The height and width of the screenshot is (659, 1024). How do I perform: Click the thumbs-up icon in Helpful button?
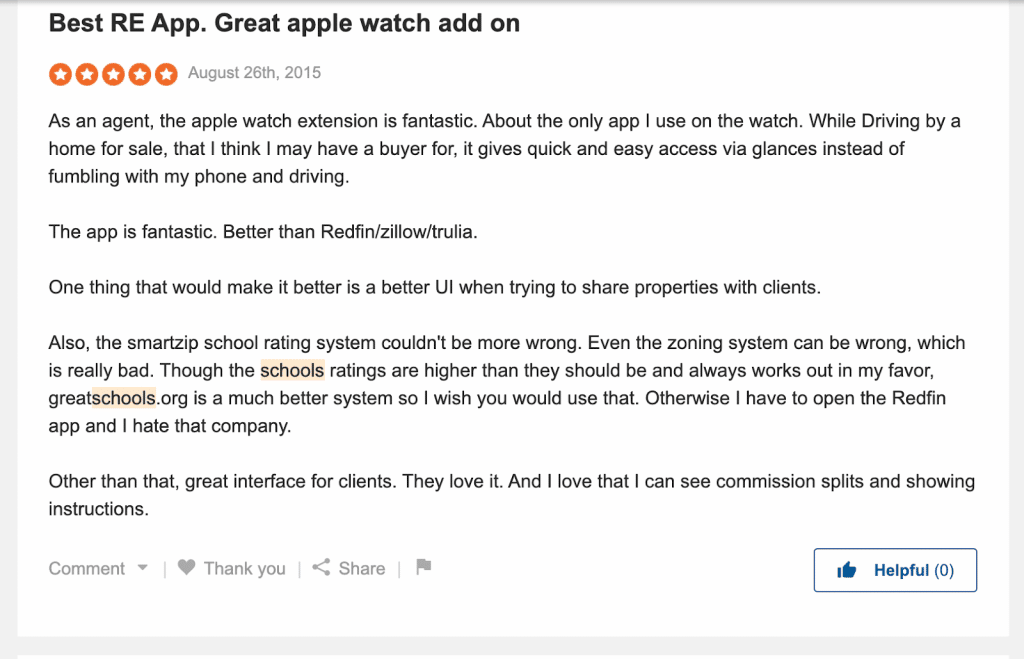(846, 570)
